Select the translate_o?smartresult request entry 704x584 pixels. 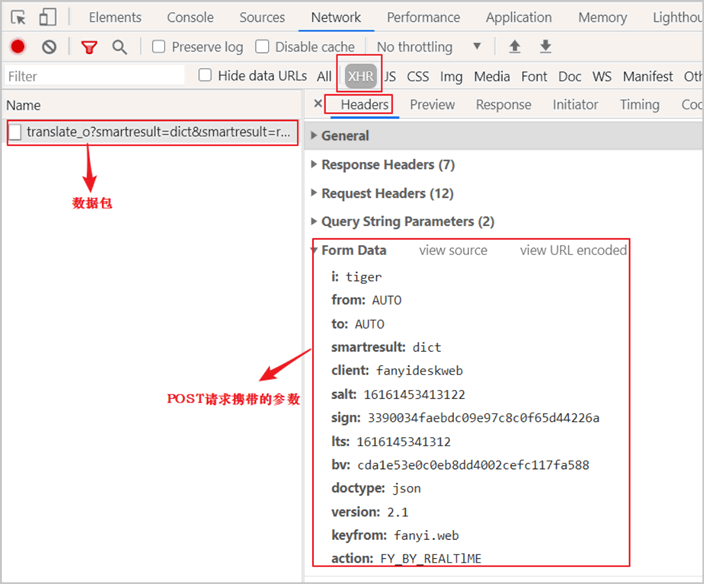(153, 132)
